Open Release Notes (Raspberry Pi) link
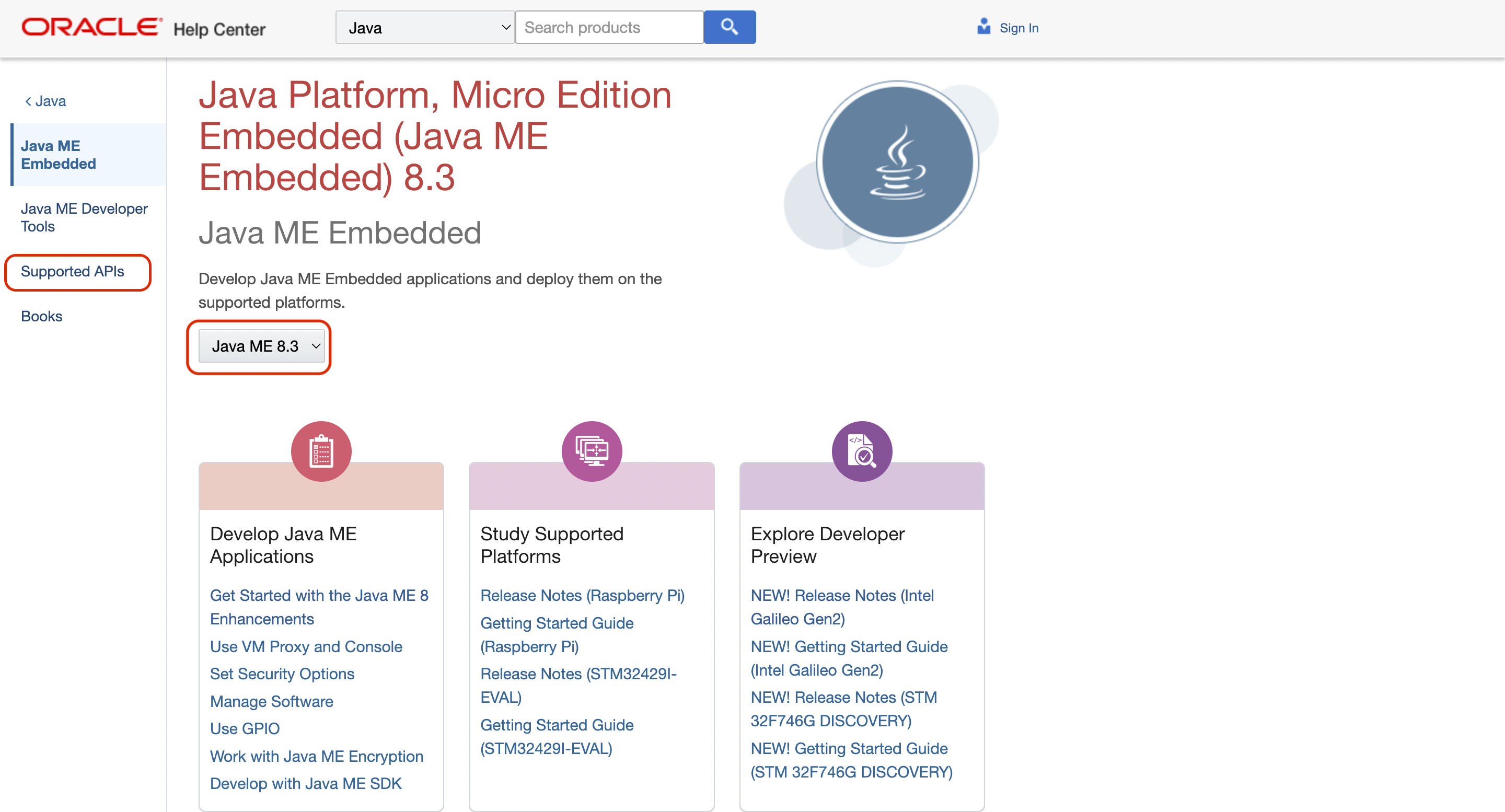Screen dimensions: 1505x812 (x=583, y=595)
